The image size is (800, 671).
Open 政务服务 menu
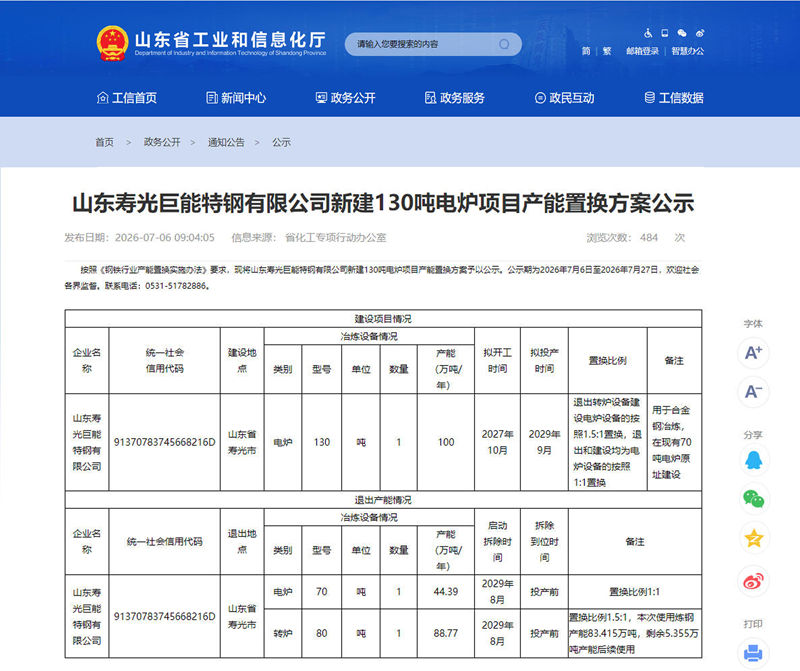click(x=455, y=97)
